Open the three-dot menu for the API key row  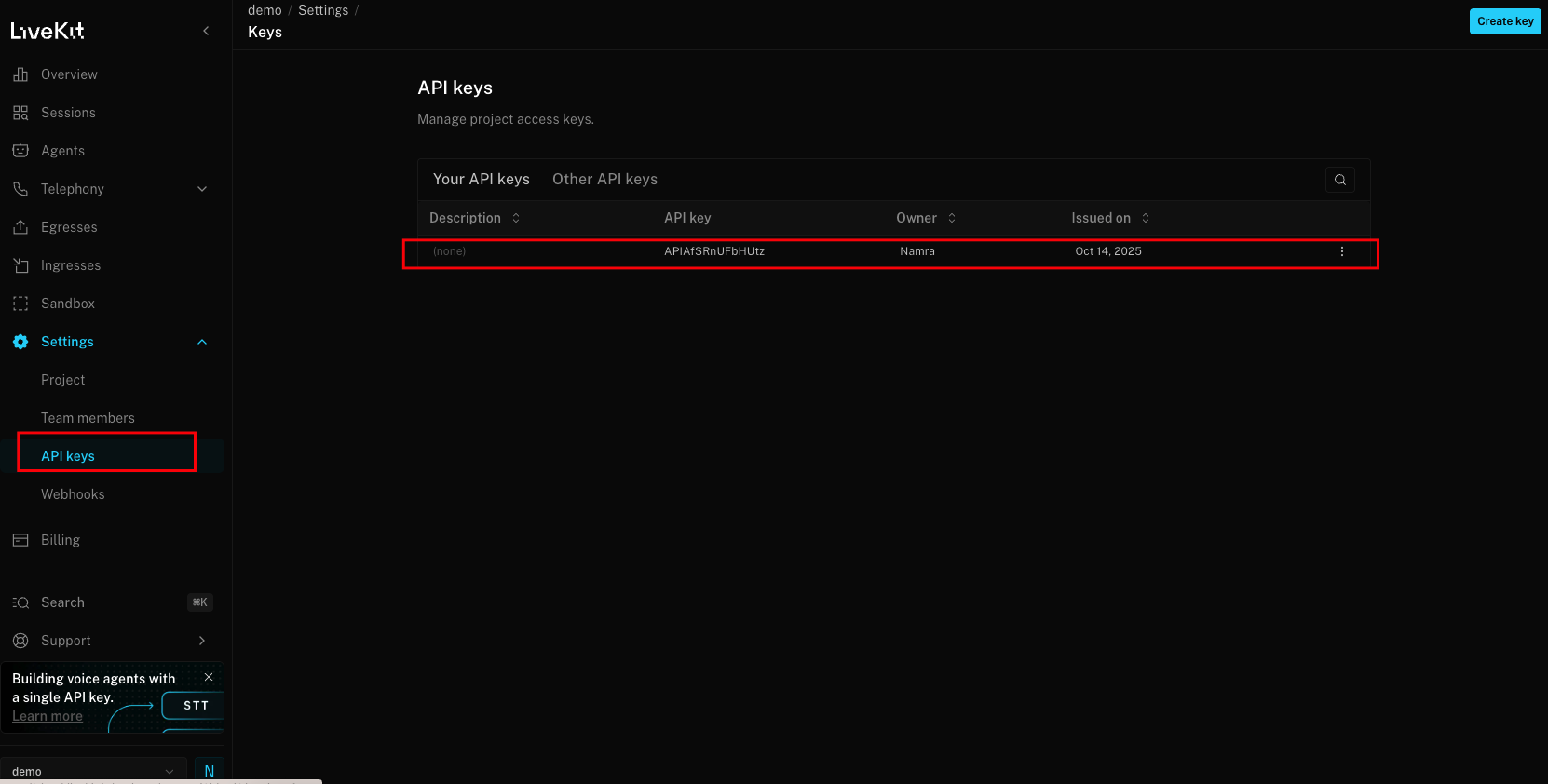point(1341,251)
